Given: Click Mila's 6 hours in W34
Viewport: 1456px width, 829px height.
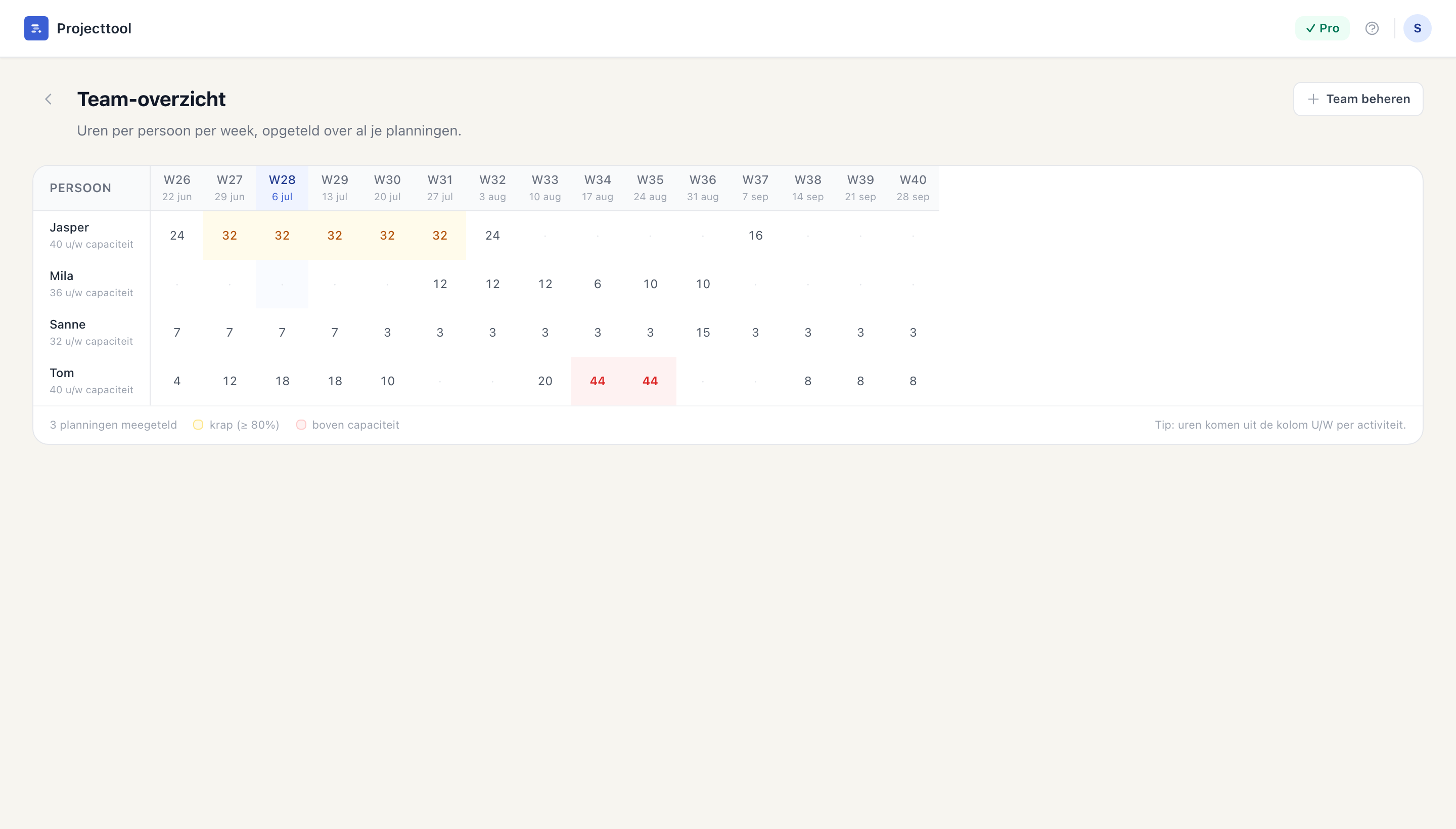Looking at the screenshot, I should click(598, 284).
